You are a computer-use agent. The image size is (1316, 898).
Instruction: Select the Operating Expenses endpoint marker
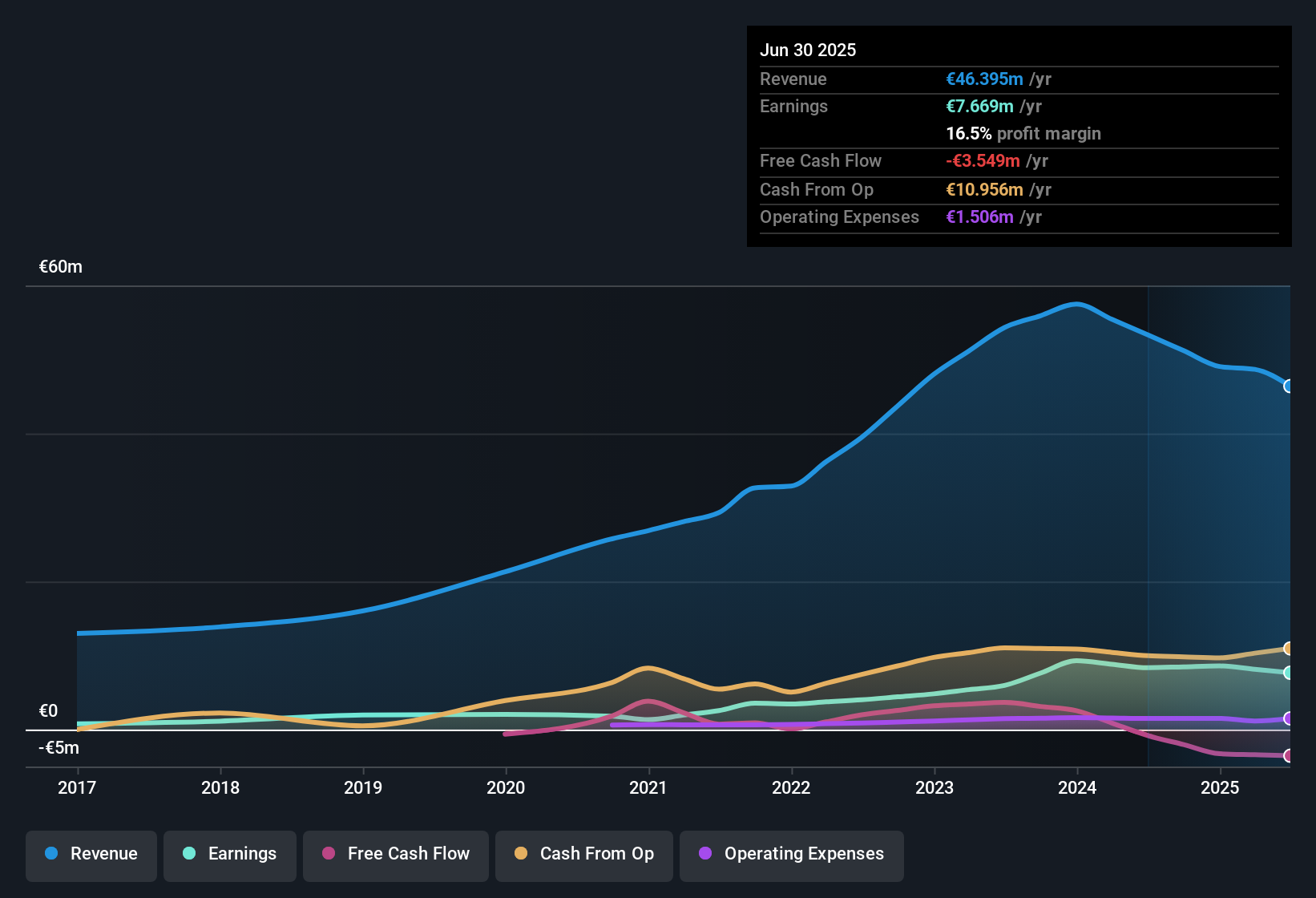click(1289, 718)
